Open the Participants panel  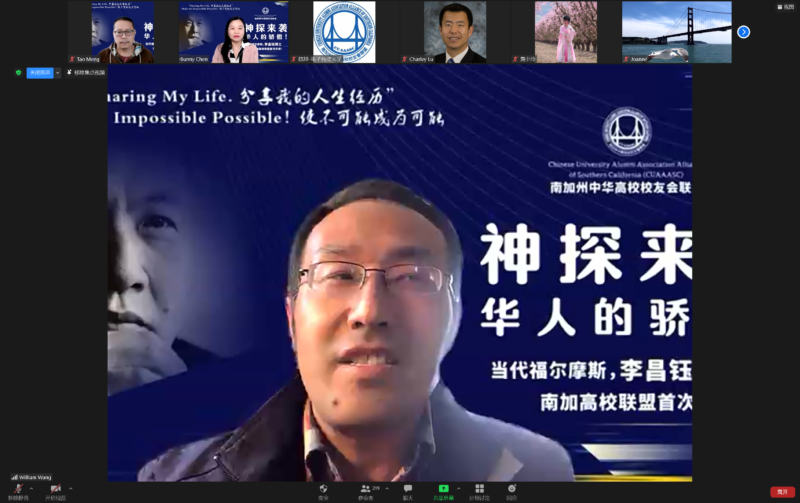(366, 490)
